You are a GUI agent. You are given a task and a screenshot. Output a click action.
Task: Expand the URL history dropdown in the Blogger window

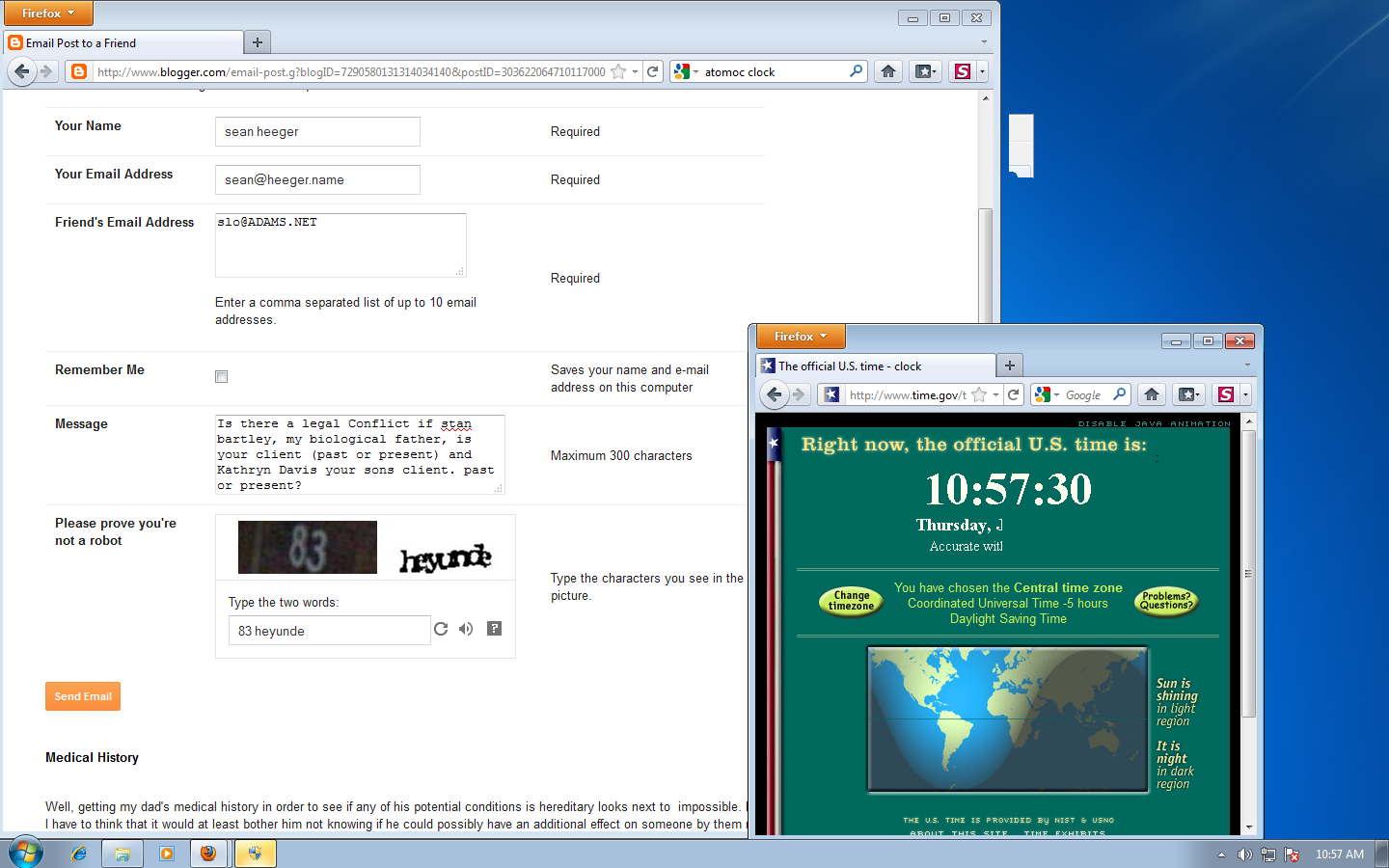(635, 71)
